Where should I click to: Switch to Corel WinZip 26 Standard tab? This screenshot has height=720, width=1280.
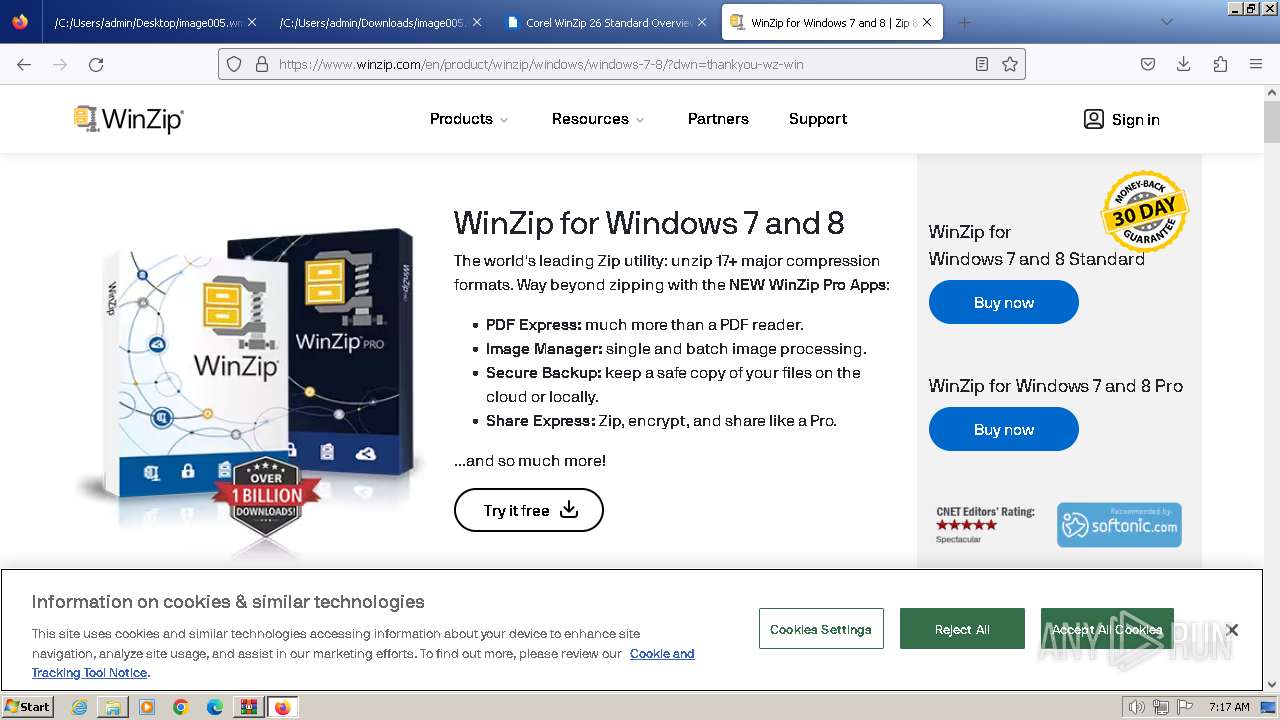(x=608, y=22)
